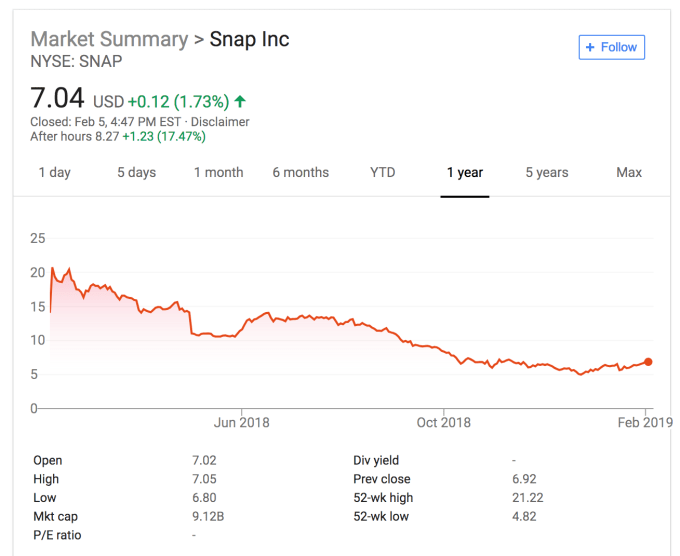Show the 6 months chart
The image size is (680, 556).
click(x=300, y=173)
